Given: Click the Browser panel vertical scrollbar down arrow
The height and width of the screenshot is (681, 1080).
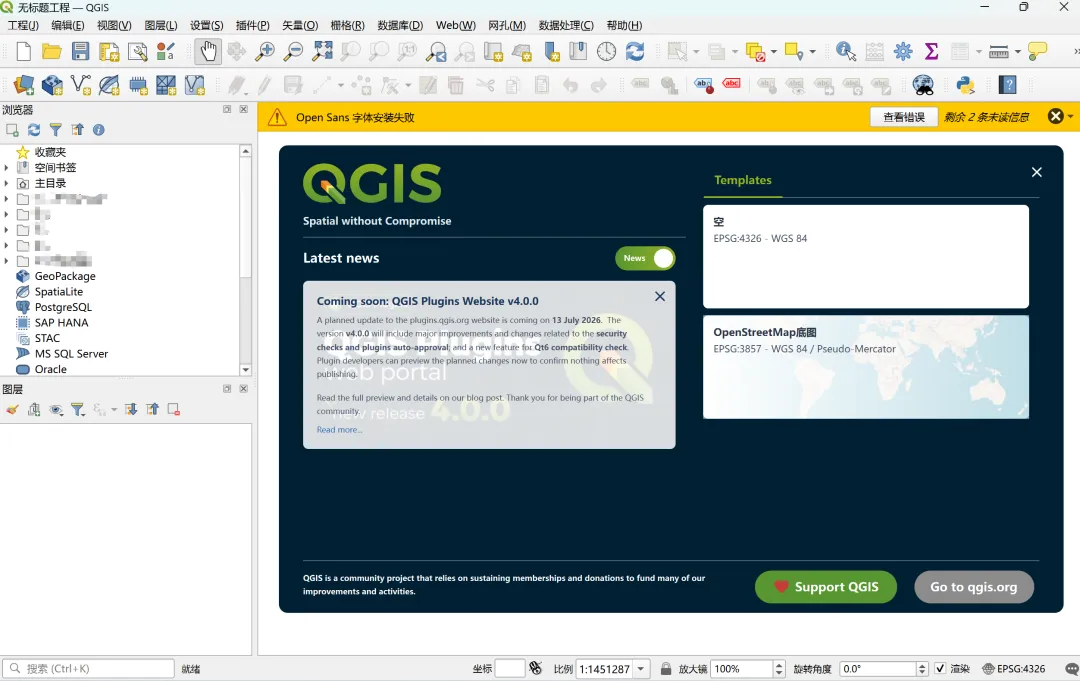Looking at the screenshot, I should [245, 370].
